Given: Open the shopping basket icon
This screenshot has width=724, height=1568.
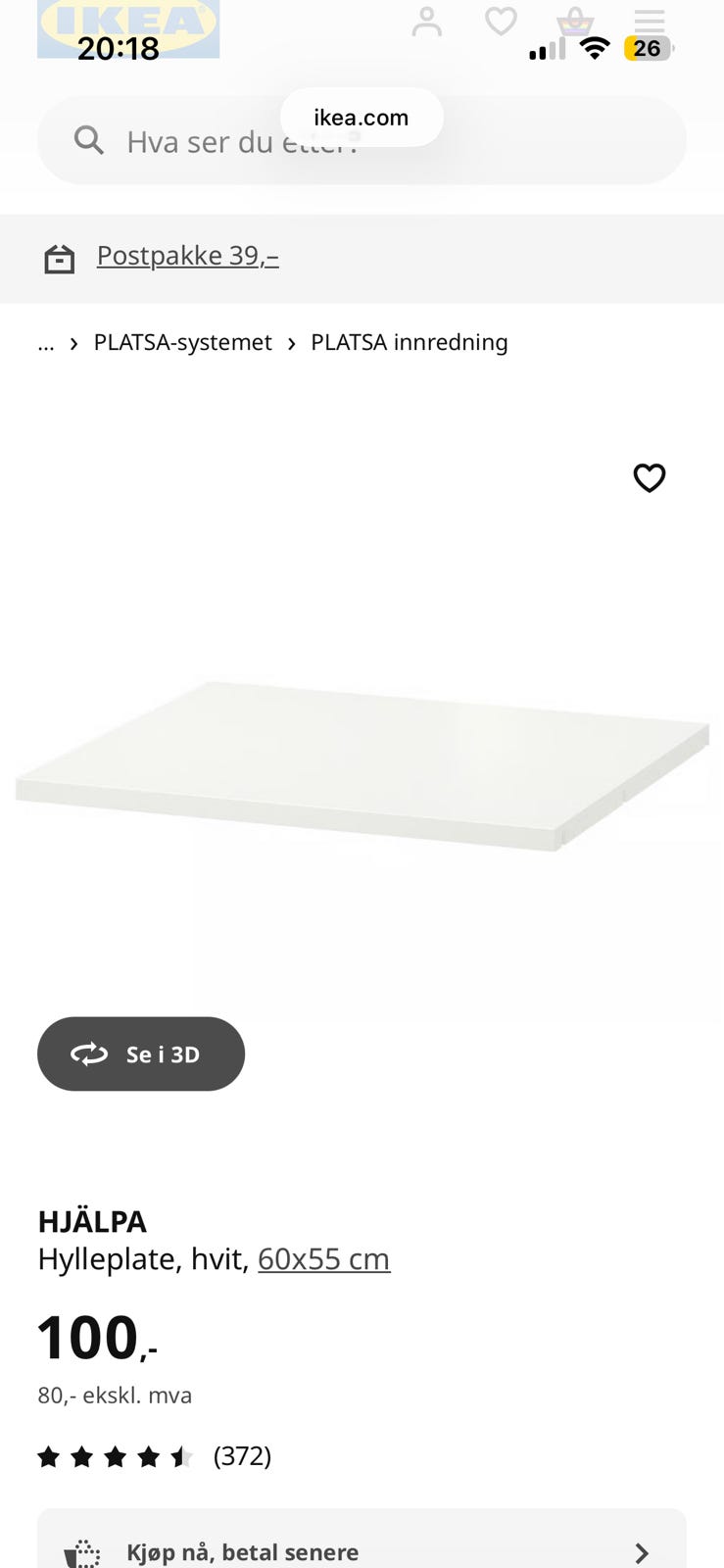Looking at the screenshot, I should tap(575, 22).
